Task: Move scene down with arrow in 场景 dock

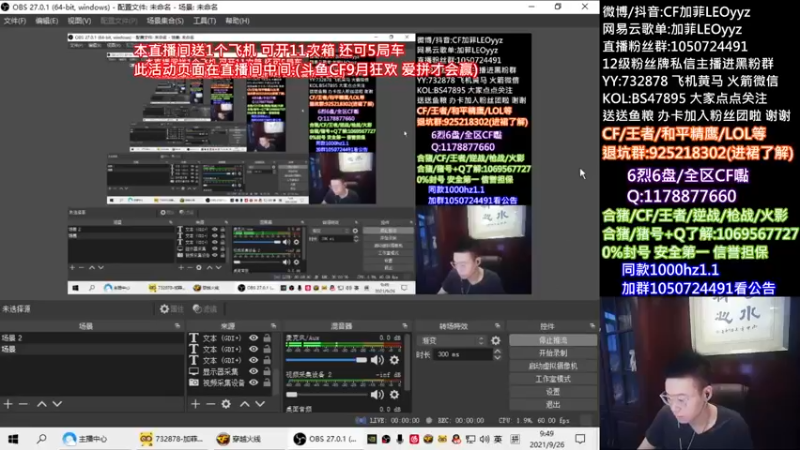Action: click(57, 404)
